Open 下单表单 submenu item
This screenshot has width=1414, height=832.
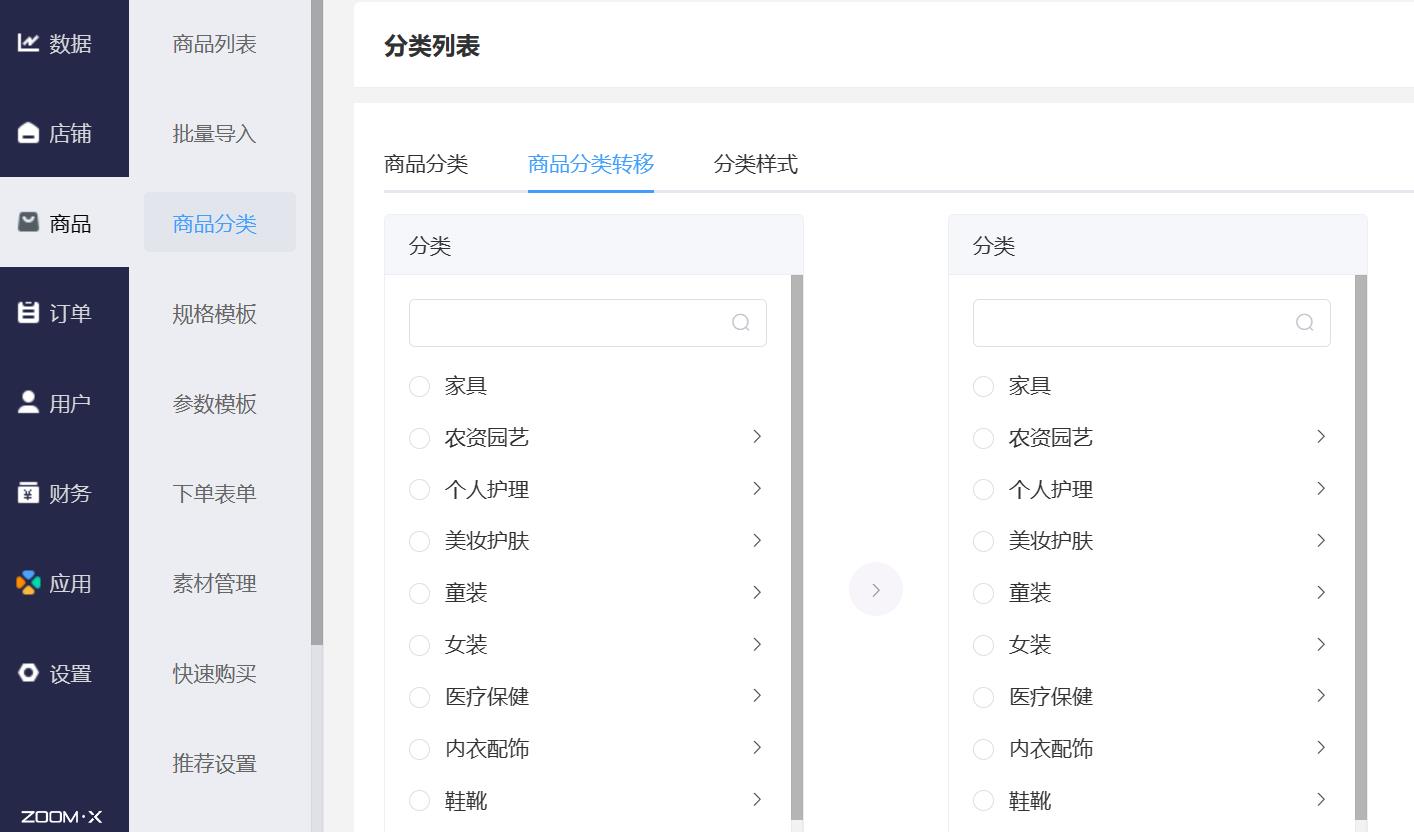(214, 494)
